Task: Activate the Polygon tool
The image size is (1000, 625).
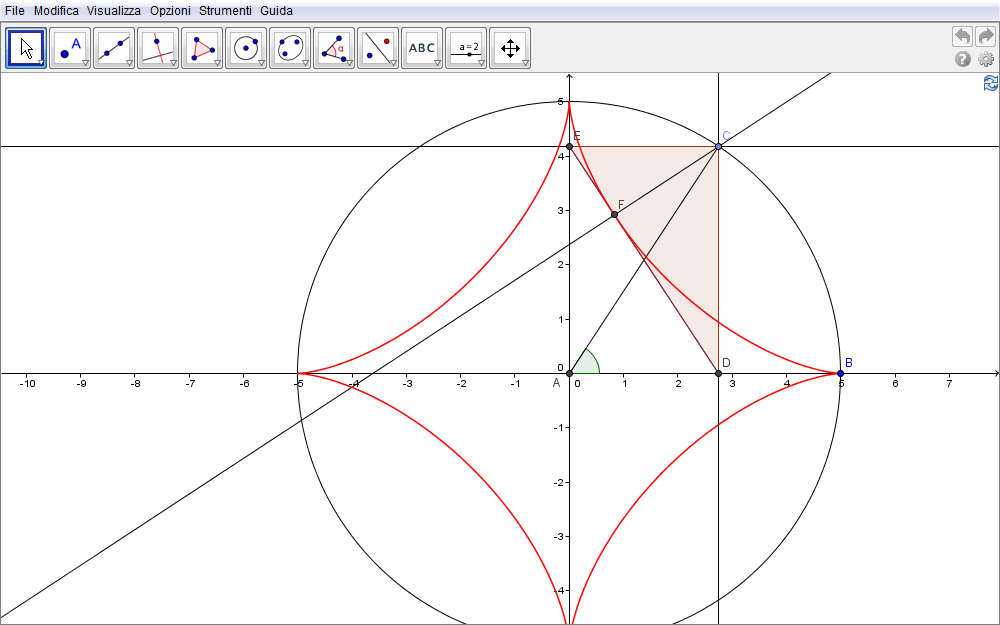Action: [x=202, y=47]
